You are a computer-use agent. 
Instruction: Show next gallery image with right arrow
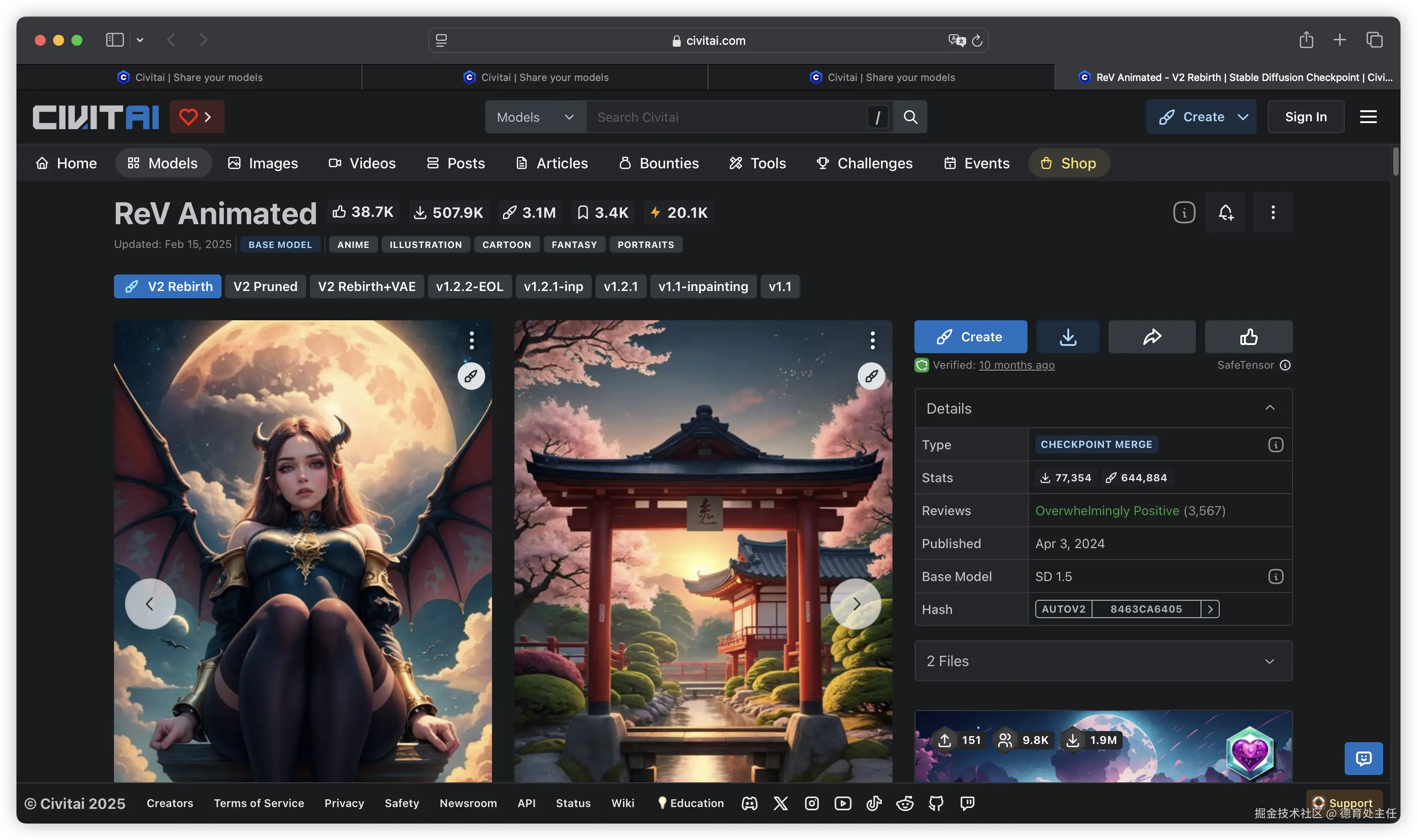[x=855, y=603]
